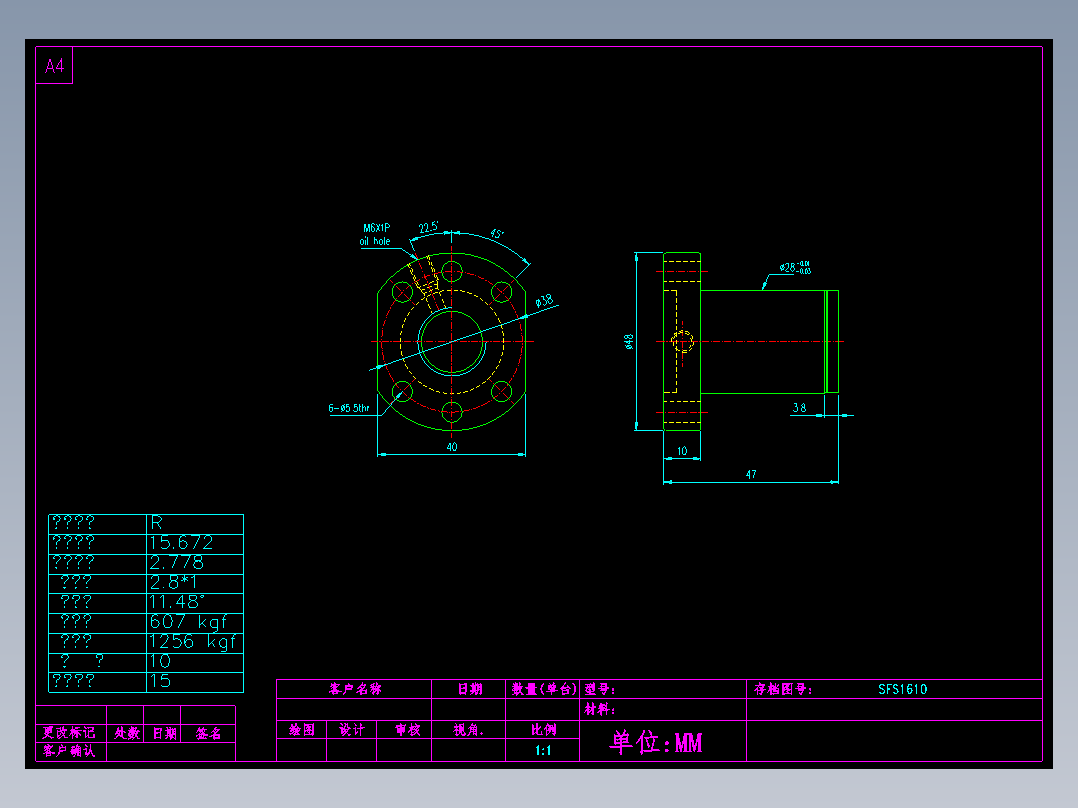Click the 客户名称 title block header

(355, 689)
